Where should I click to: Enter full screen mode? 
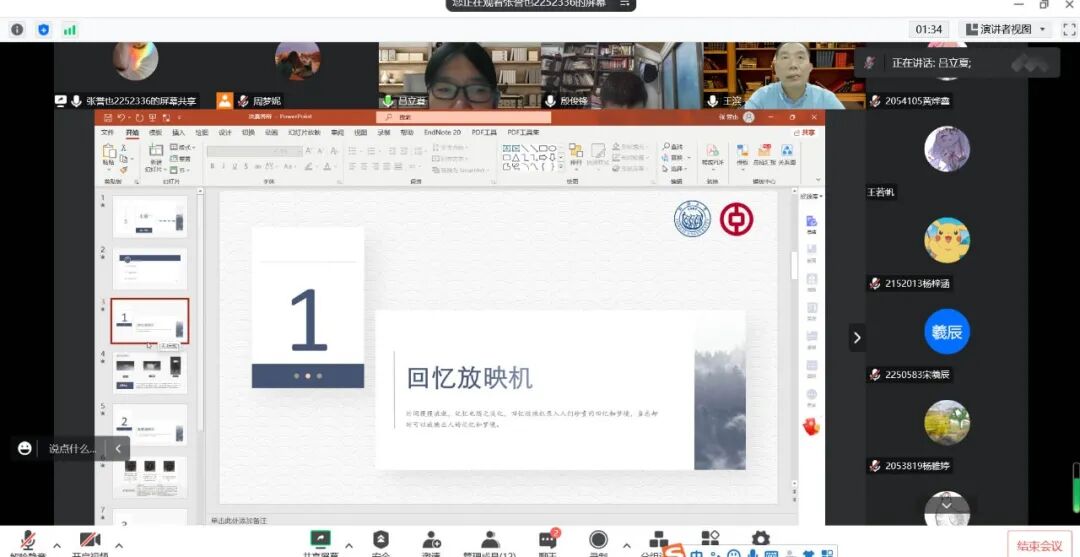tap(1069, 30)
